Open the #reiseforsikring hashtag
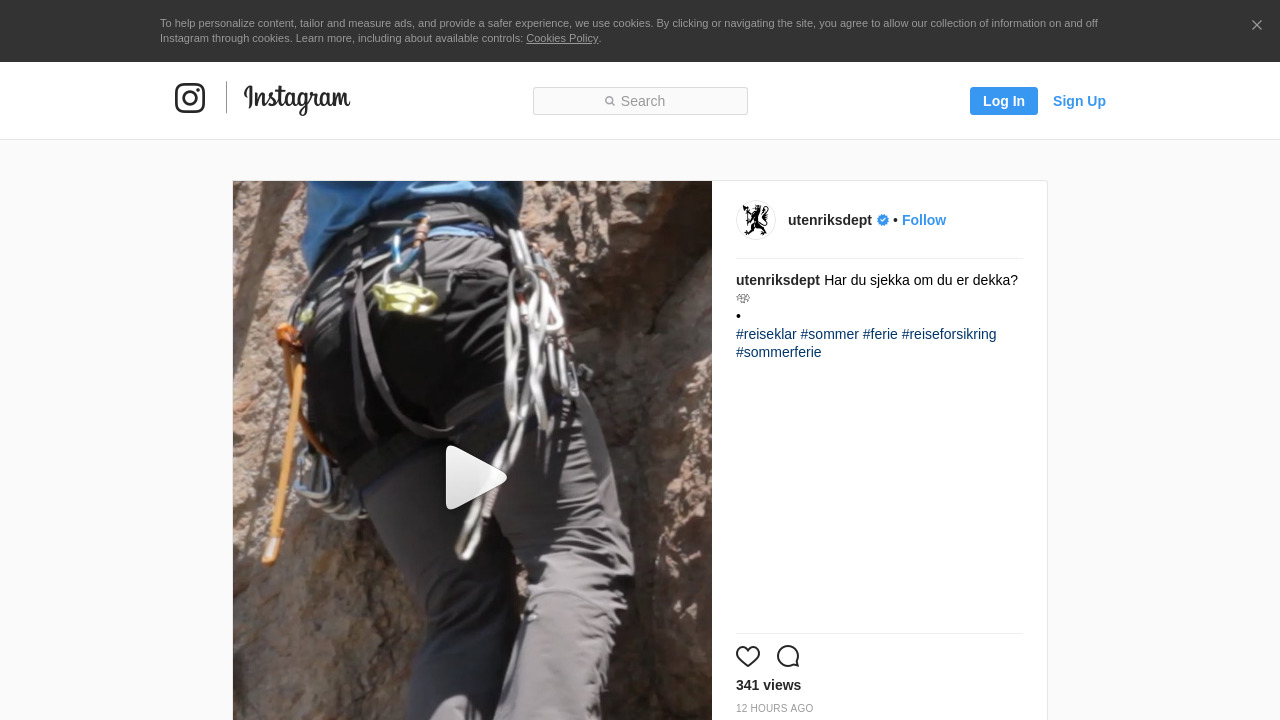This screenshot has height=720, width=1280. (x=948, y=334)
